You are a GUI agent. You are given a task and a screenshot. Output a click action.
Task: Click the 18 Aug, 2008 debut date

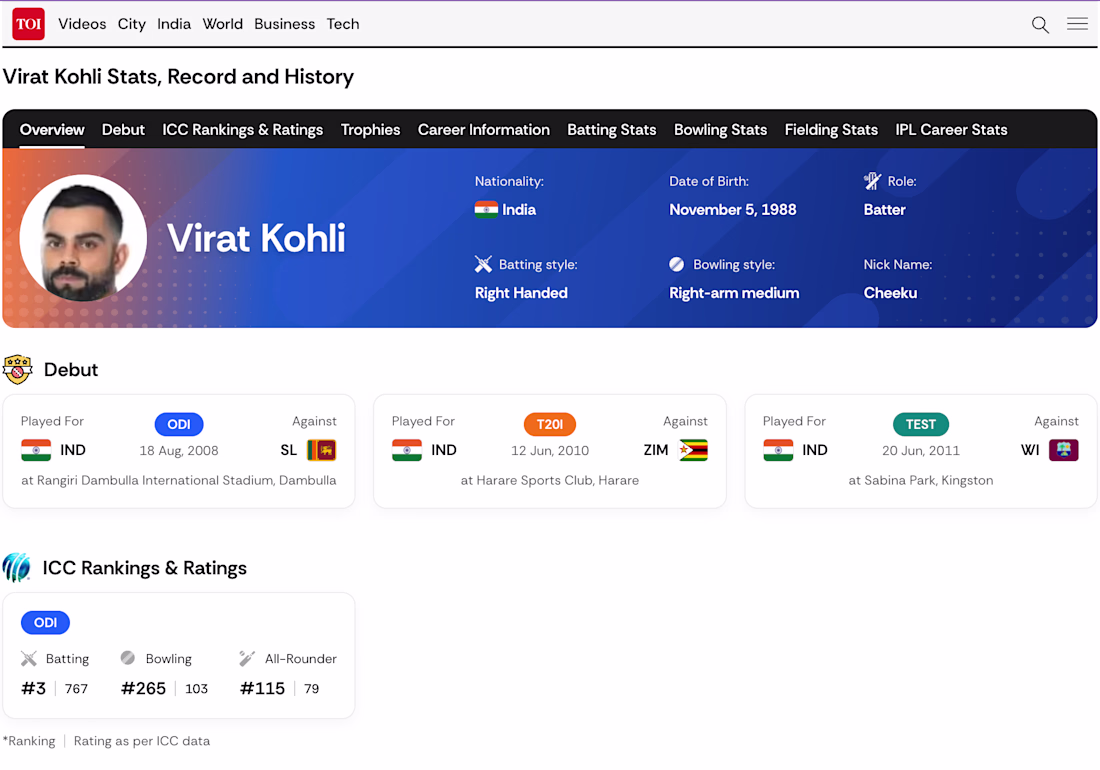(x=179, y=451)
